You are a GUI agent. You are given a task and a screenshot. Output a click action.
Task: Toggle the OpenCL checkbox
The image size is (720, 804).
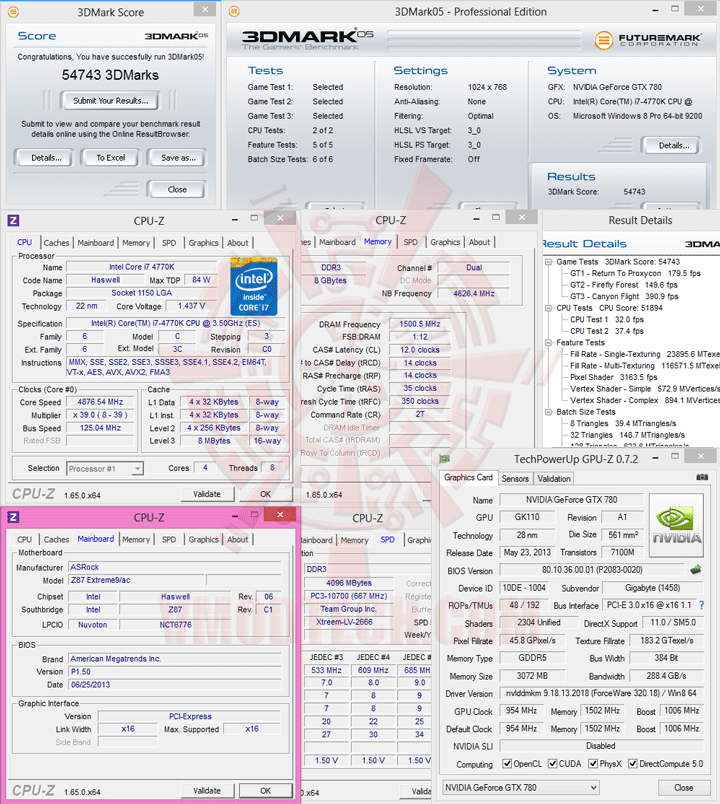[507, 763]
